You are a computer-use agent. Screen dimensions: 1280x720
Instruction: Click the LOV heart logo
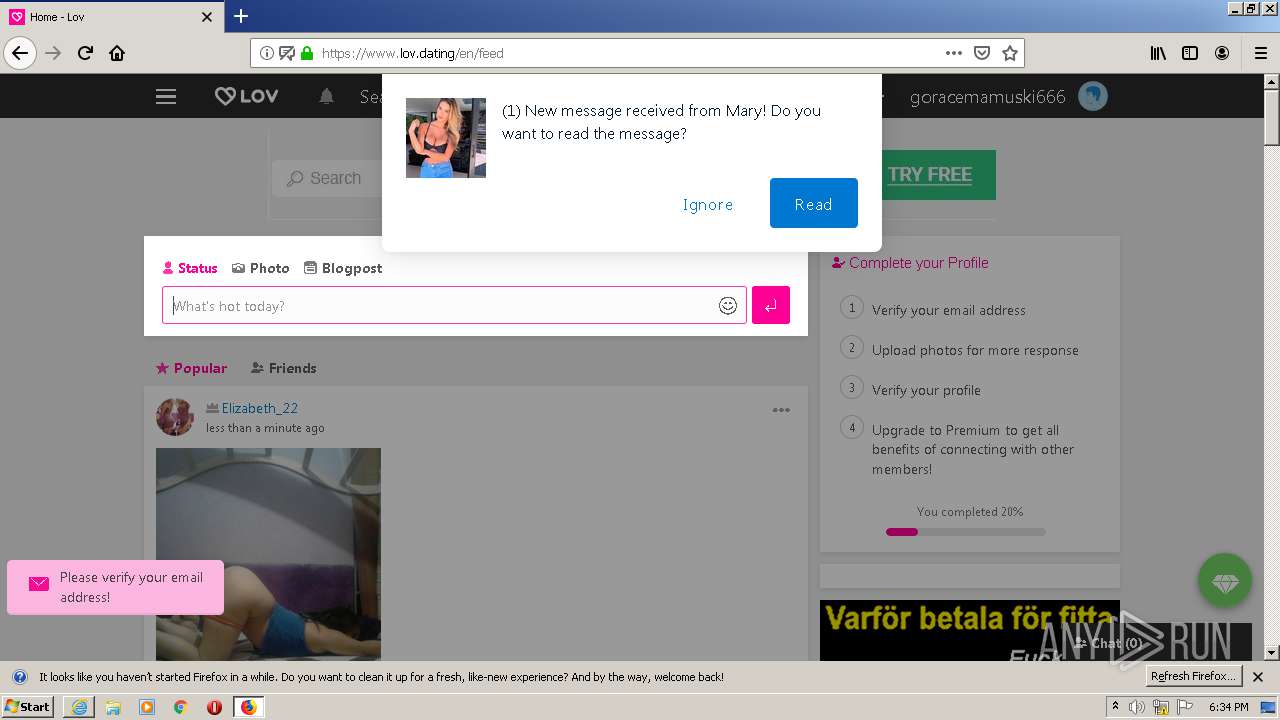click(247, 96)
